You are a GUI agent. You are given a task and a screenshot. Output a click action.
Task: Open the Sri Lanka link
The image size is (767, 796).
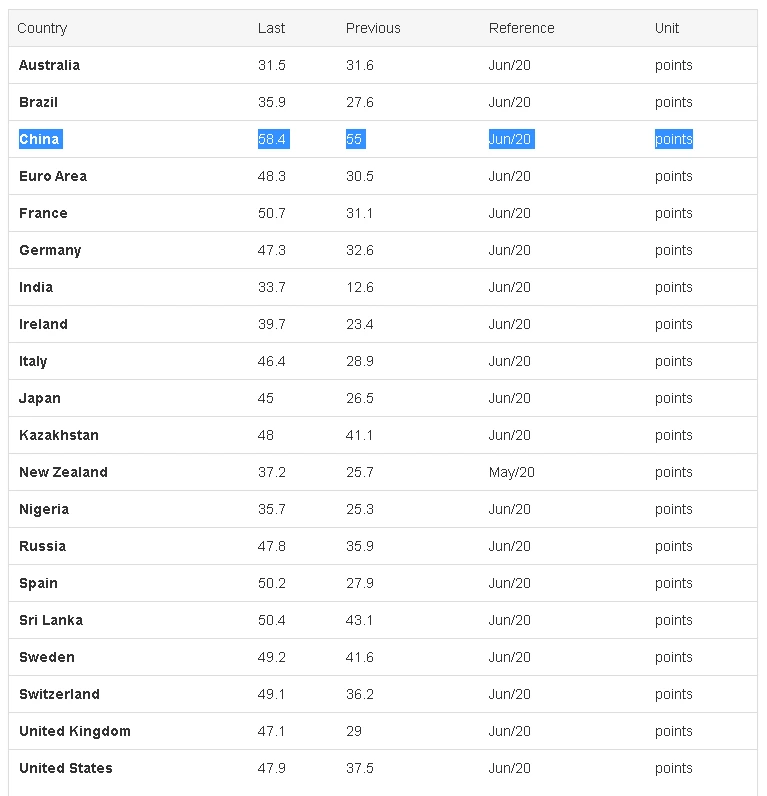51,620
